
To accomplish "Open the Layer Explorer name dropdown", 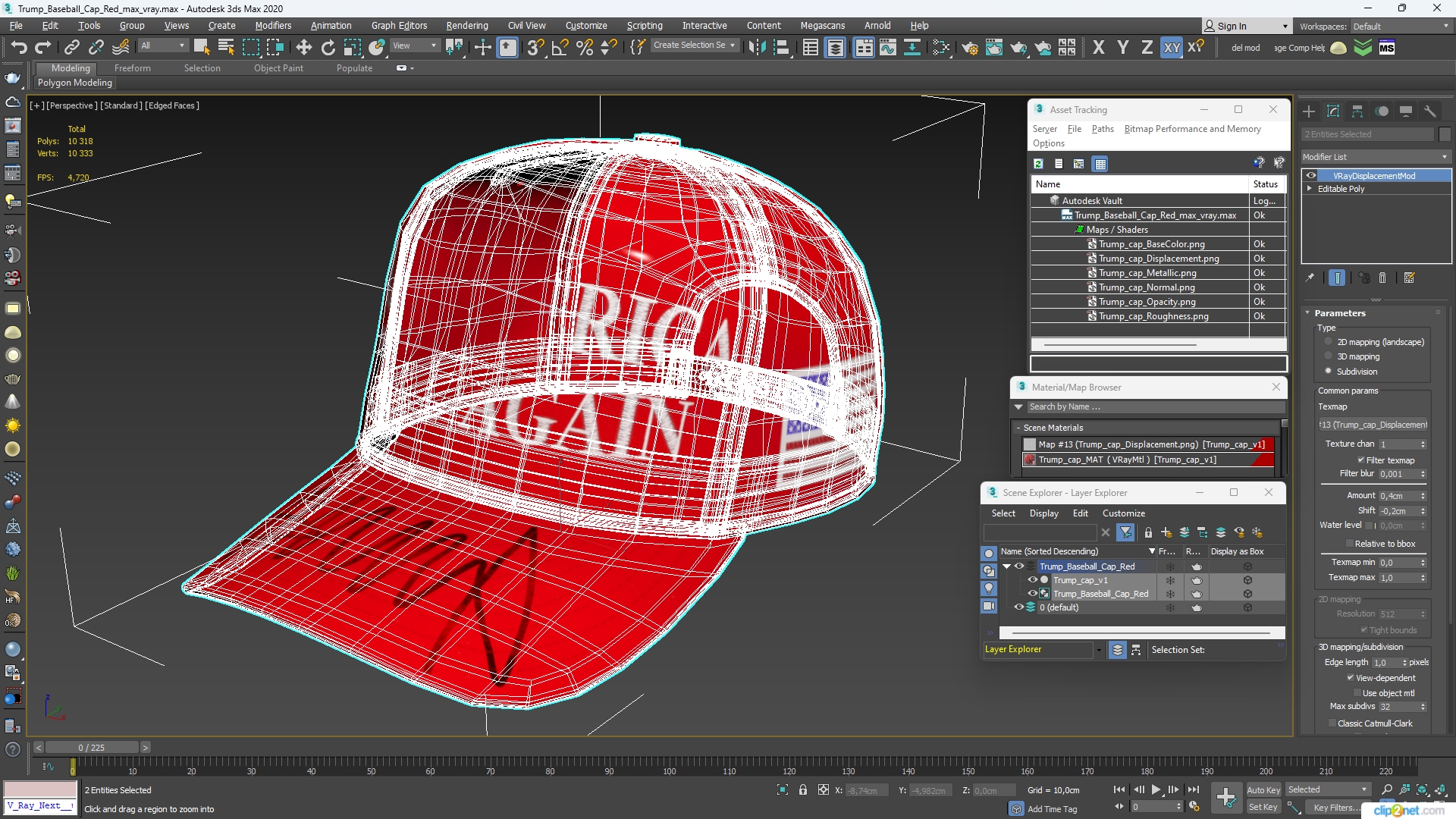I will coord(1097,650).
